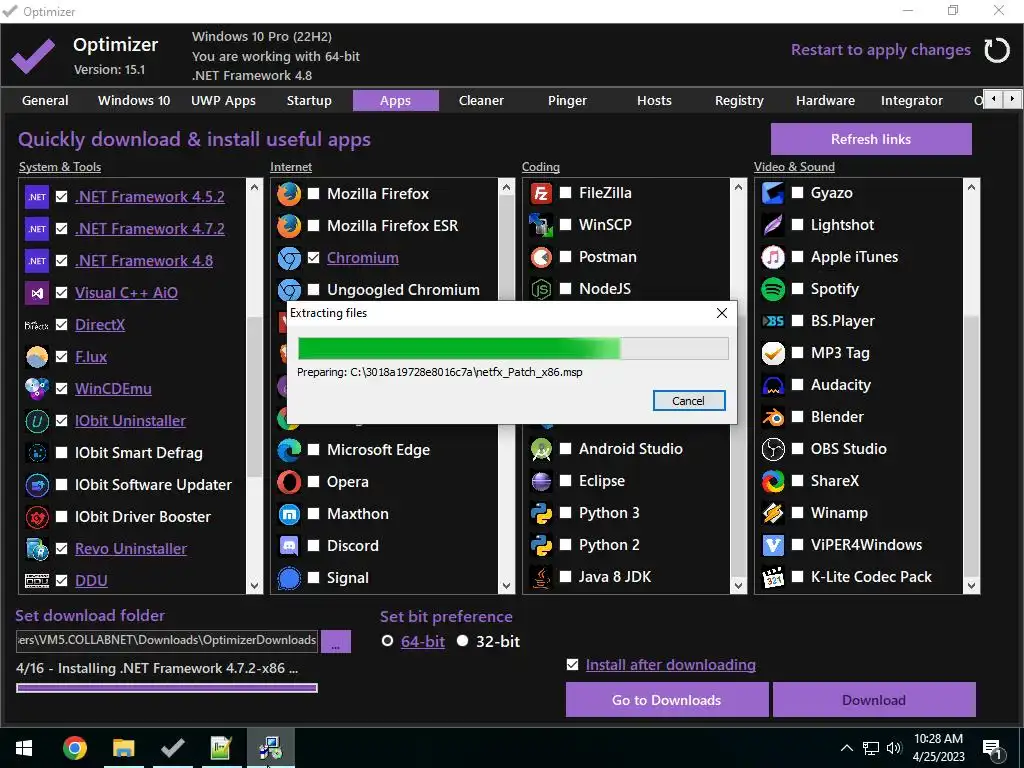Show hidden system tray icons chevron

(x=846, y=748)
